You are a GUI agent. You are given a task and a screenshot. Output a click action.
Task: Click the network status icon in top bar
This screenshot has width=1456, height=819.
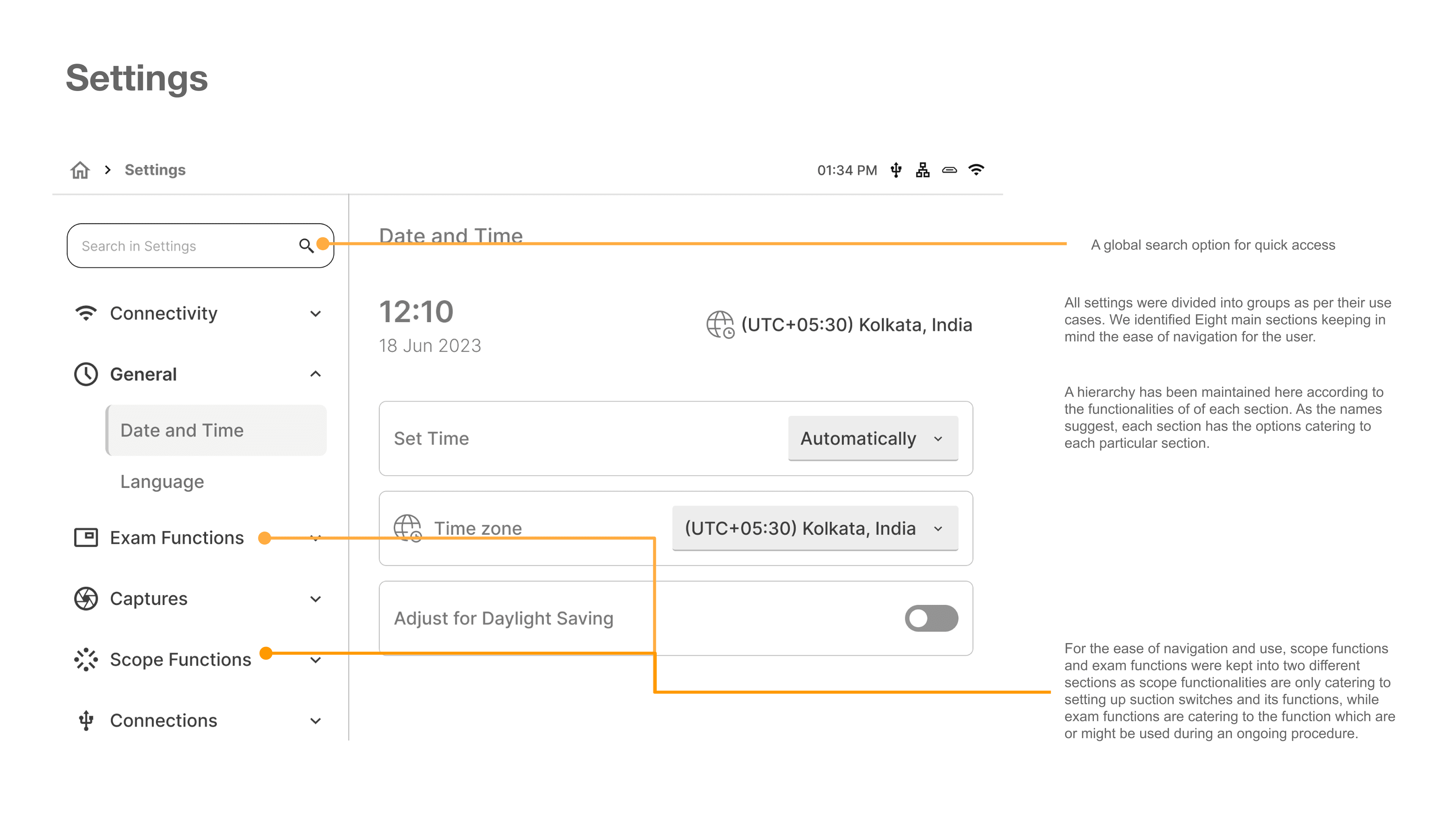[923, 170]
